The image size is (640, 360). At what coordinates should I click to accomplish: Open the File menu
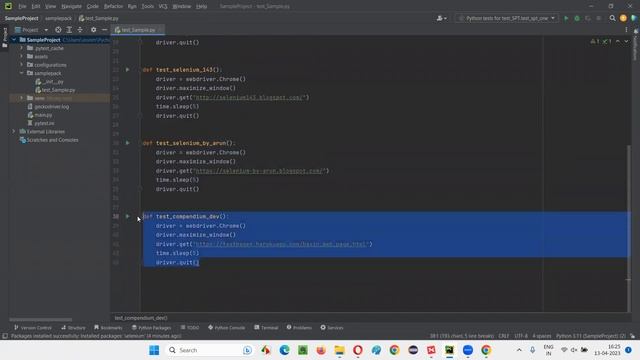pos(22,6)
